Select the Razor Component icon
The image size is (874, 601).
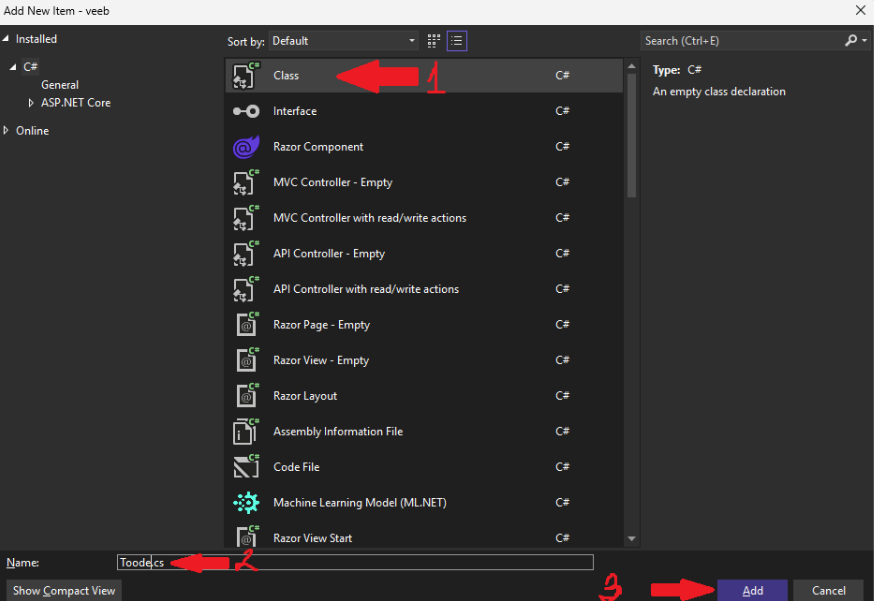(245, 147)
